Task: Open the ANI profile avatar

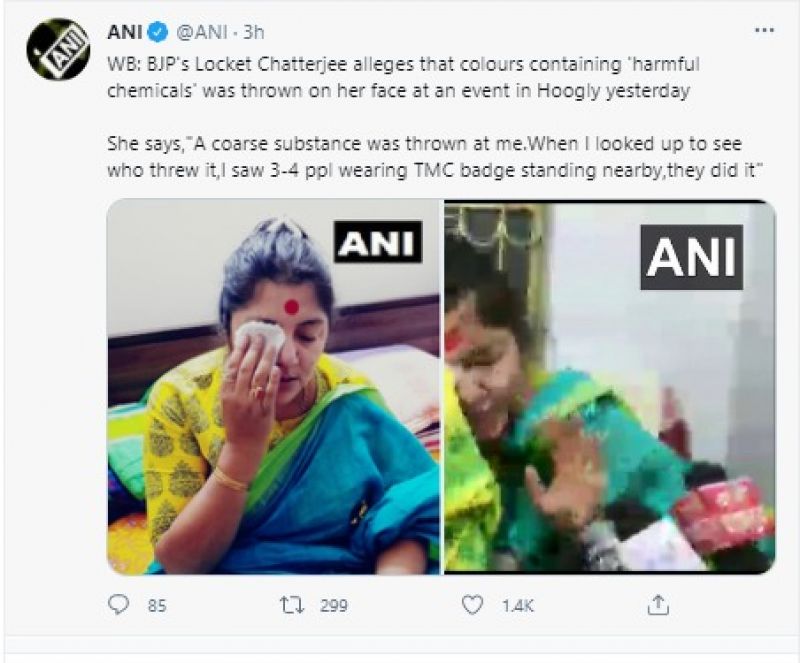Action: pyautogui.click(x=58, y=49)
